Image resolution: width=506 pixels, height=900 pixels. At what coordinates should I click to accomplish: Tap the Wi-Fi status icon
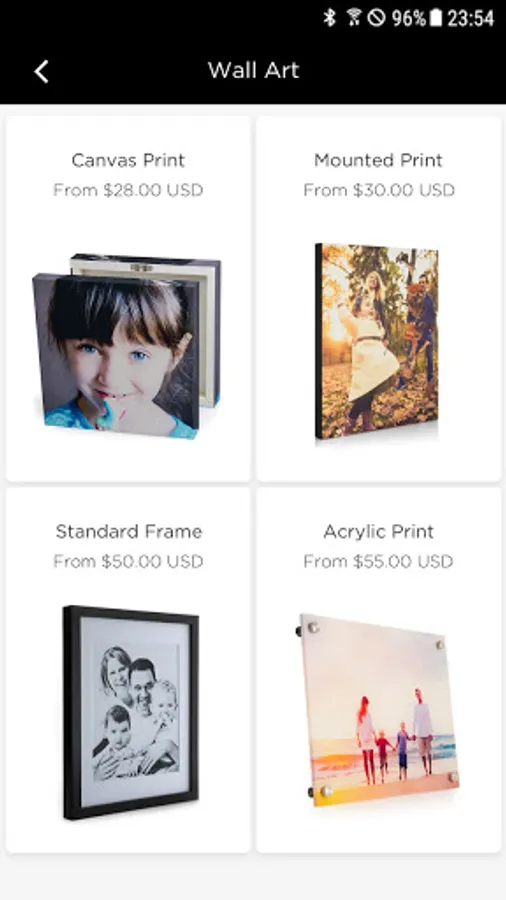353,18
